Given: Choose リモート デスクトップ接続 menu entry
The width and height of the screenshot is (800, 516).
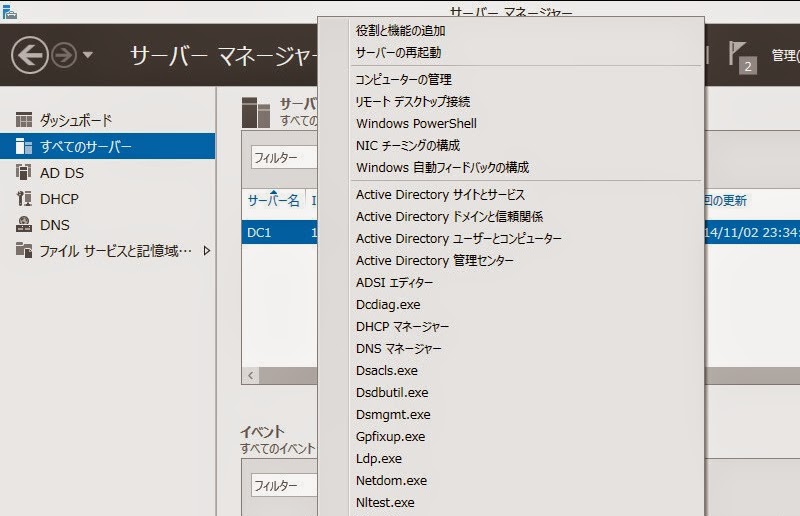Looking at the screenshot, I should (413, 102).
